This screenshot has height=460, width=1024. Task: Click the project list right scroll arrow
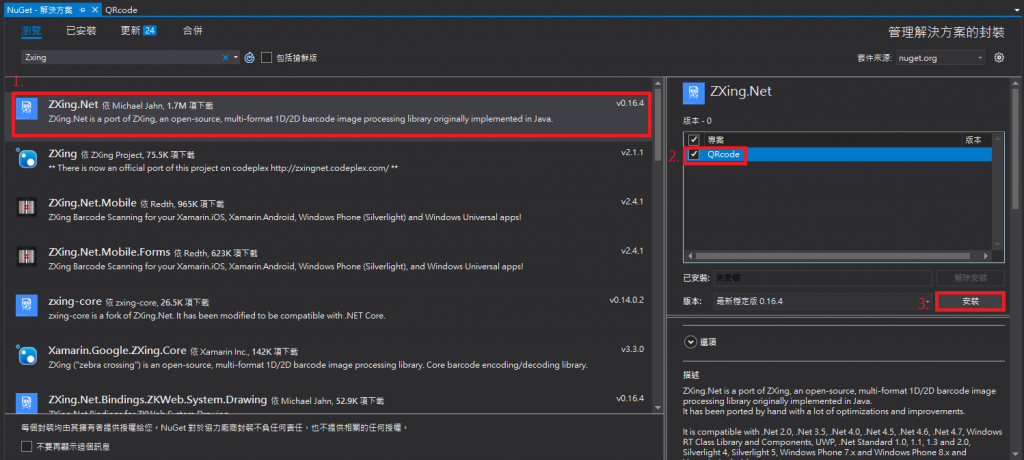987,256
